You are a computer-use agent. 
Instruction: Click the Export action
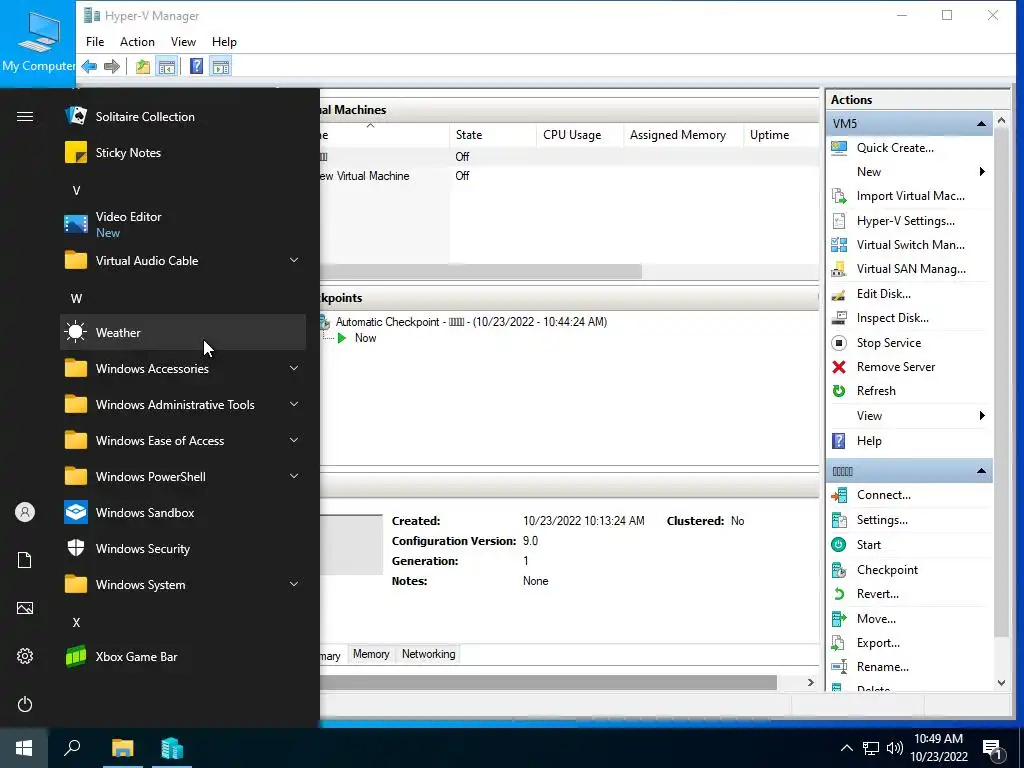pyautogui.click(x=878, y=643)
